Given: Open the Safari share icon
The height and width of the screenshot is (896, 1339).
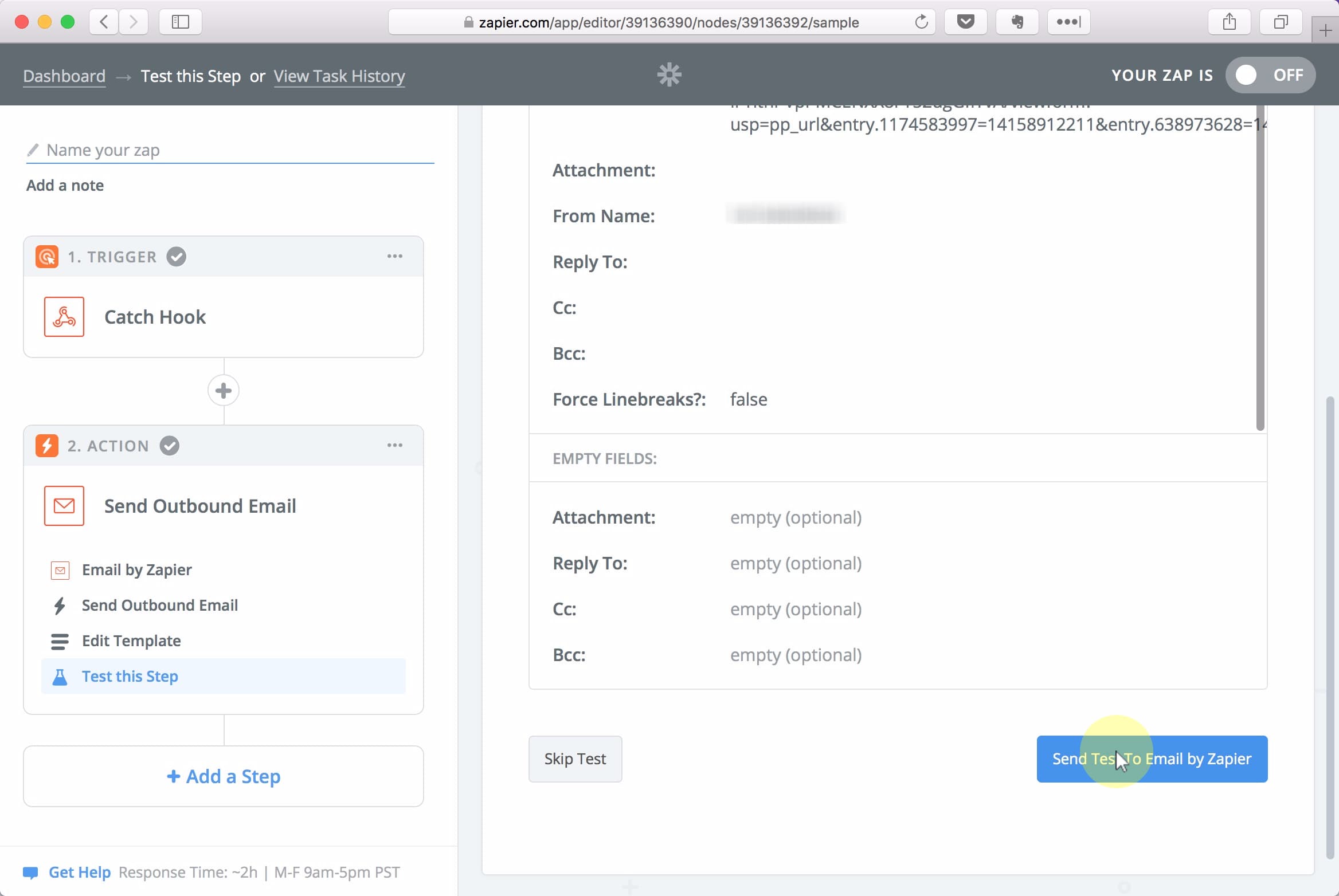Looking at the screenshot, I should point(1230,22).
